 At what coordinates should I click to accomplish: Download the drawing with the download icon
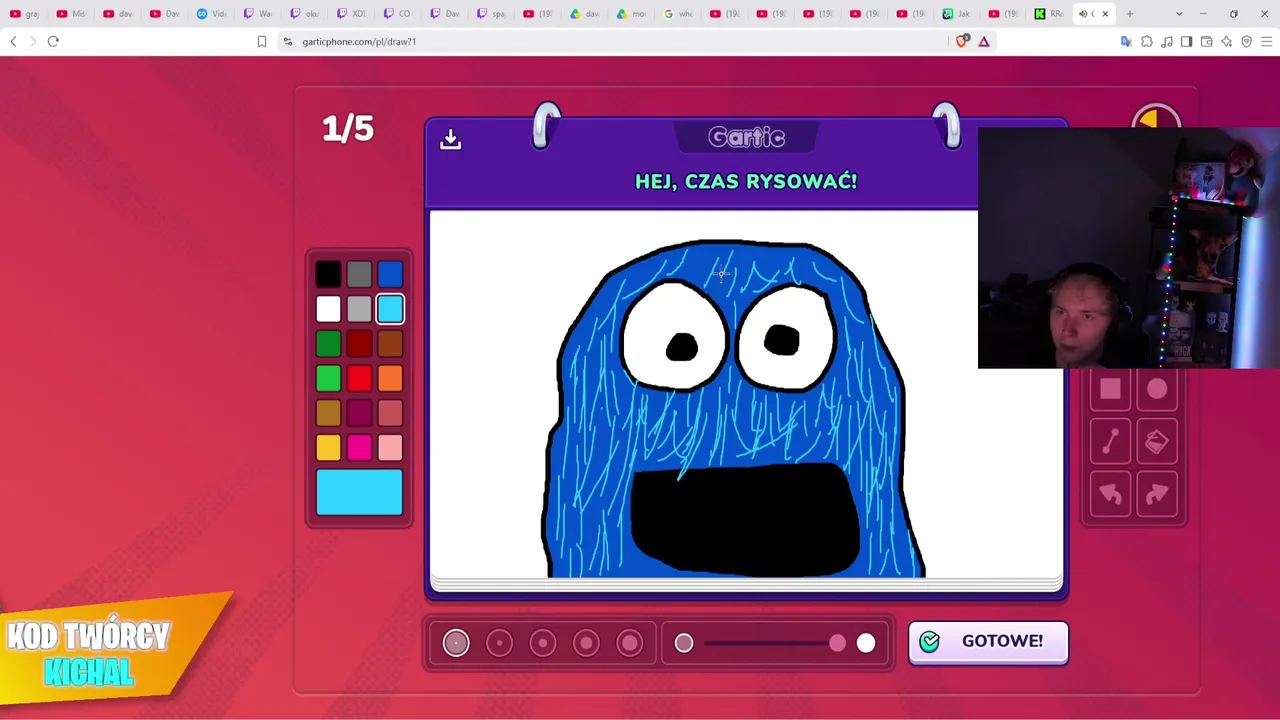pyautogui.click(x=450, y=140)
